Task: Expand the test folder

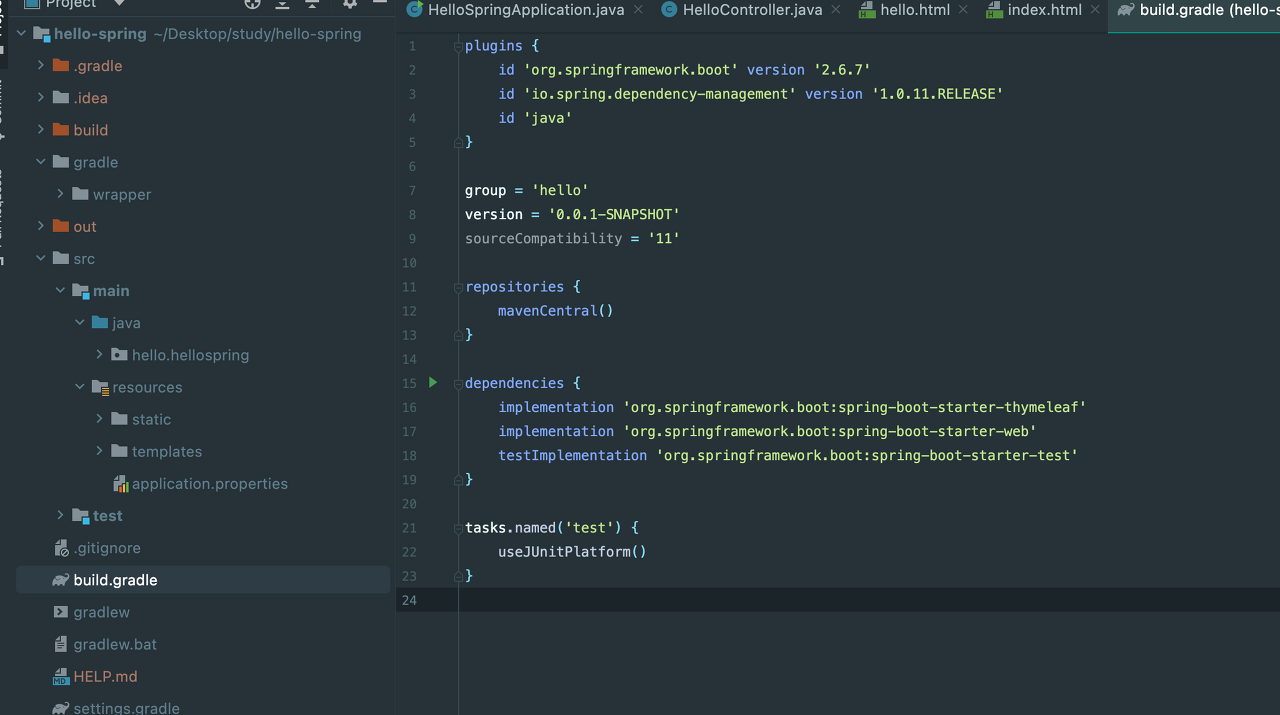Action: tap(59, 515)
